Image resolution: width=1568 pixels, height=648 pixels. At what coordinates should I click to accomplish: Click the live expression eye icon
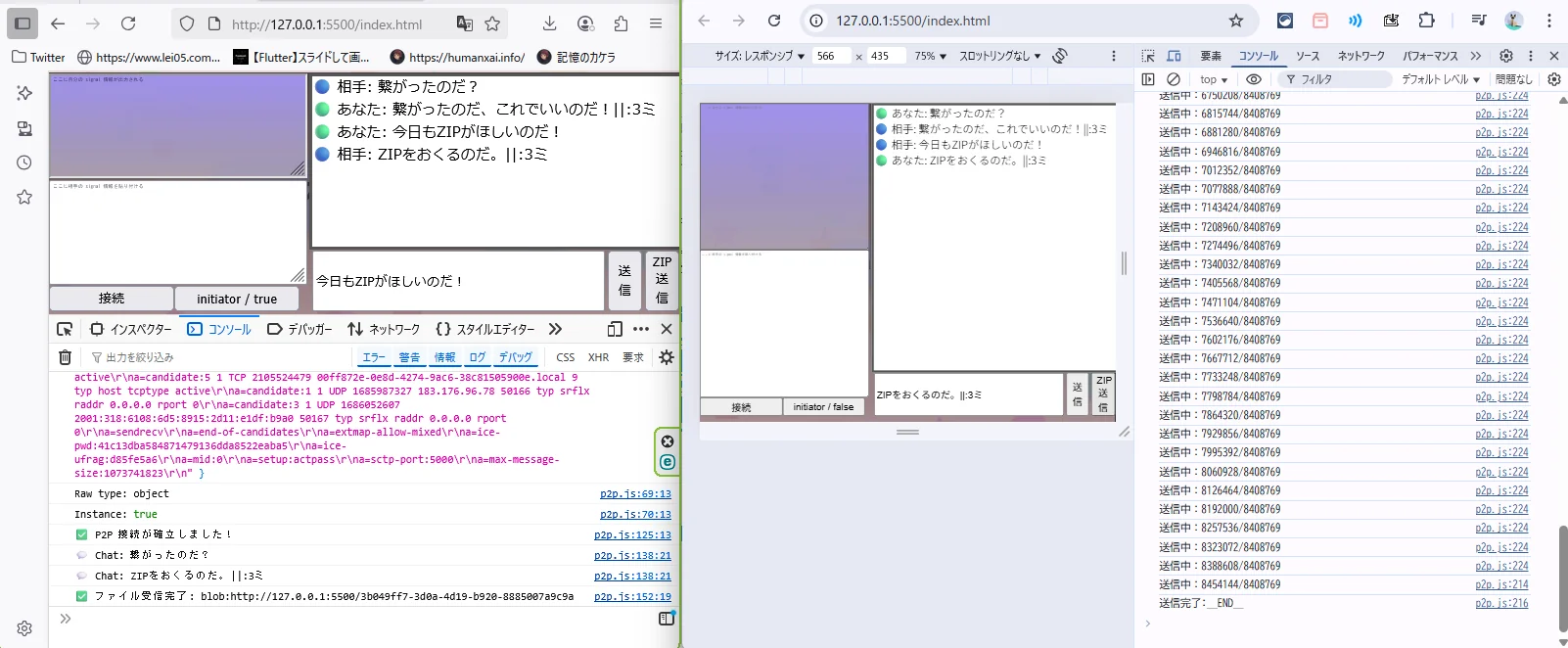click(x=1253, y=79)
